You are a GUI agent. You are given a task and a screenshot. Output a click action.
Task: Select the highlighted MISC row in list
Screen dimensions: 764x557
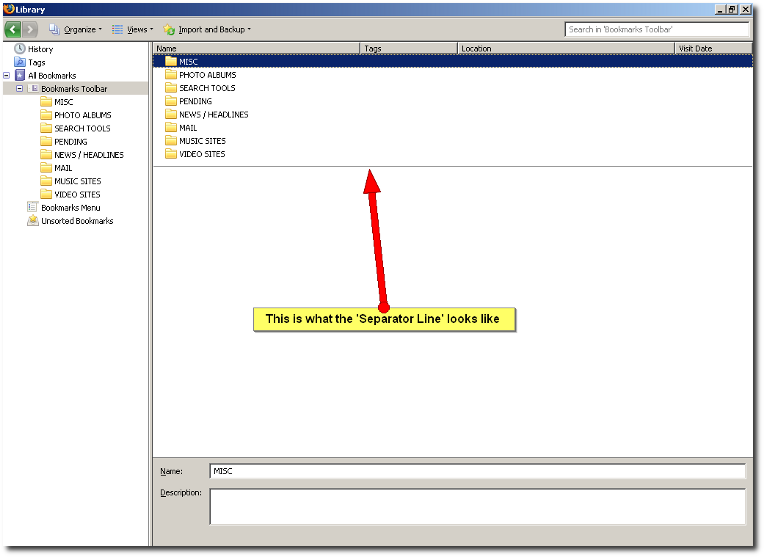pyautogui.click(x=453, y=61)
